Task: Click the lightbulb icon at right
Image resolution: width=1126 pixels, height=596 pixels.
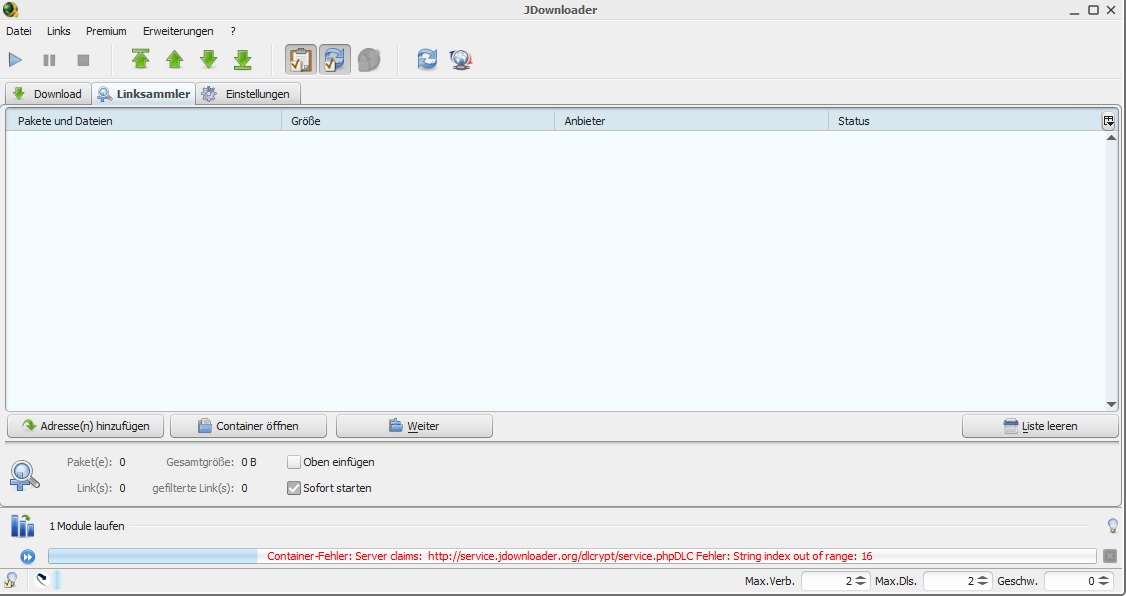Action: [x=1113, y=526]
